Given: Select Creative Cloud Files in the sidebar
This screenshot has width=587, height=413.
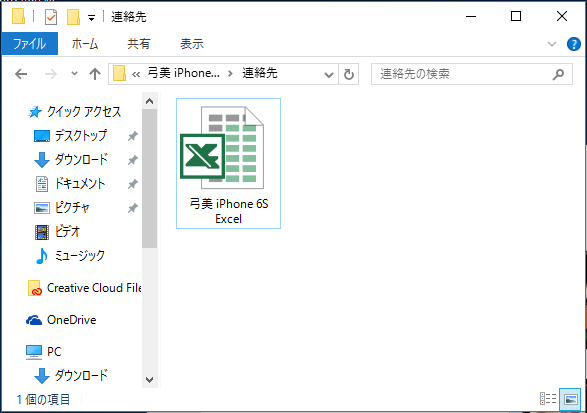Looking at the screenshot, I should (84, 288).
